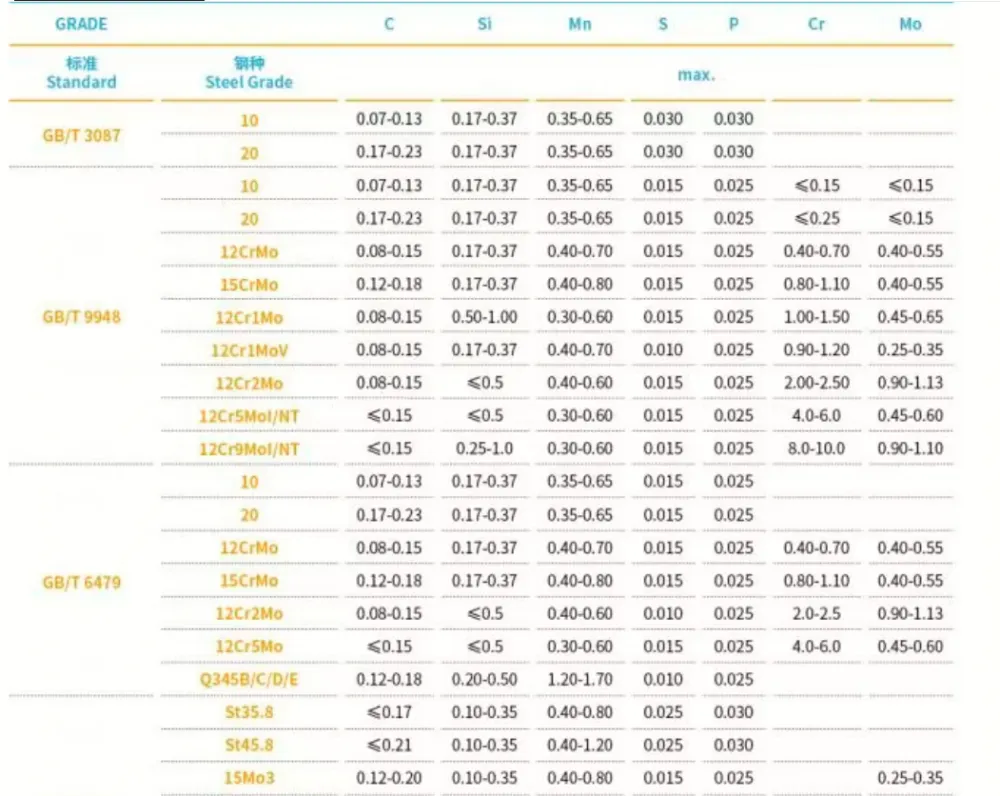Select the 12Cr1MoV steel grade
Image resolution: width=1000 pixels, height=796 pixels.
(249, 351)
